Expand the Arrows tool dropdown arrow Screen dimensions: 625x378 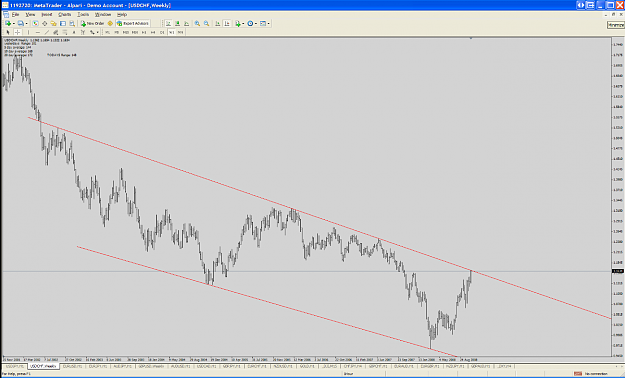coord(98,32)
